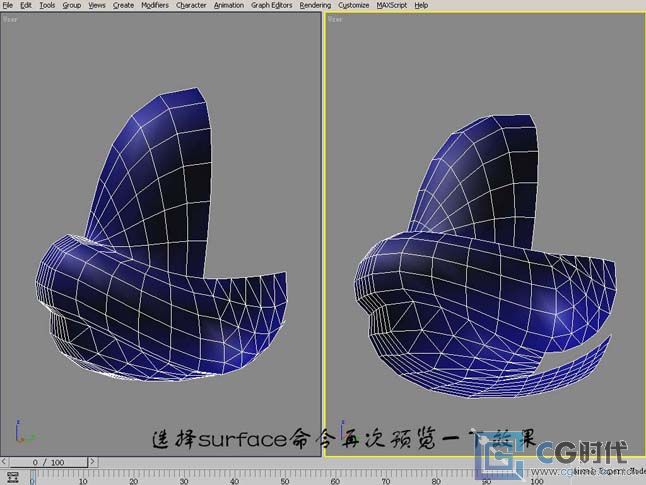The image size is (646, 485).
Task: Open the Character menu
Action: pos(191,5)
